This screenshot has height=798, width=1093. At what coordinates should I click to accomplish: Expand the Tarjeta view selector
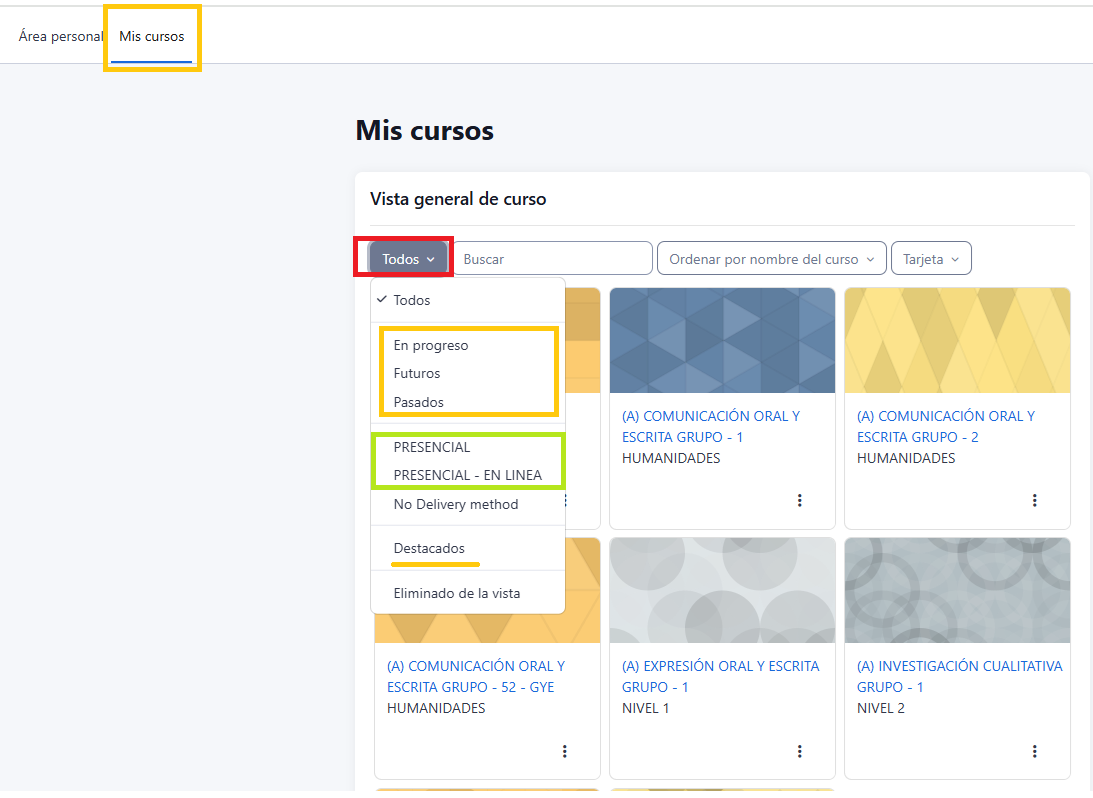tap(930, 259)
